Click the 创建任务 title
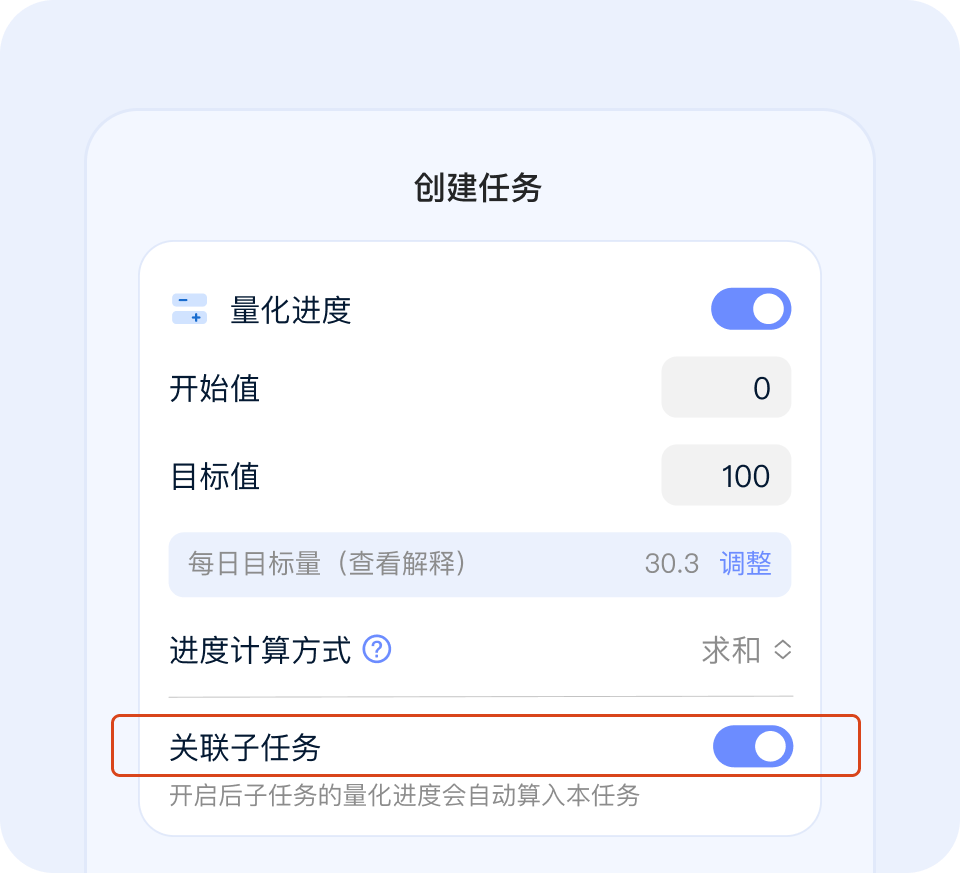Image resolution: width=960 pixels, height=873 pixels. click(x=478, y=187)
